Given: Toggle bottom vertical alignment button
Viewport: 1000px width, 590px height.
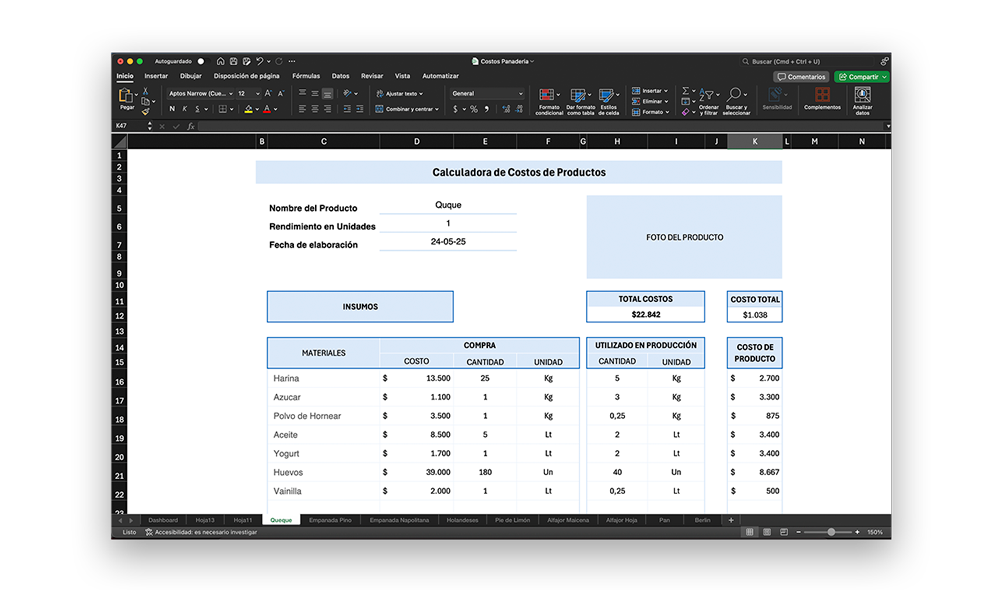Looking at the screenshot, I should pos(327,94).
